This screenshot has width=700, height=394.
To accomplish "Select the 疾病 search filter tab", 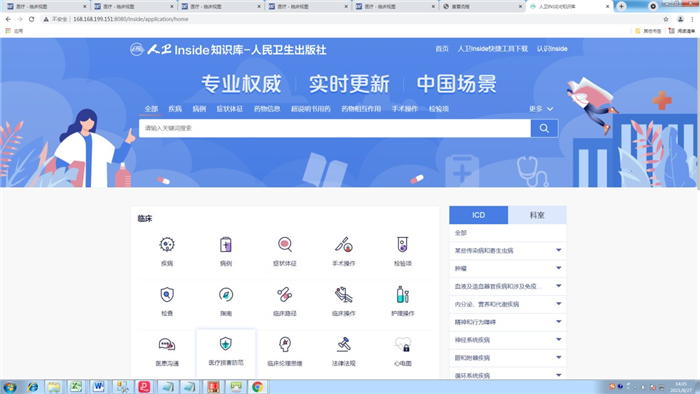I will click(x=175, y=109).
